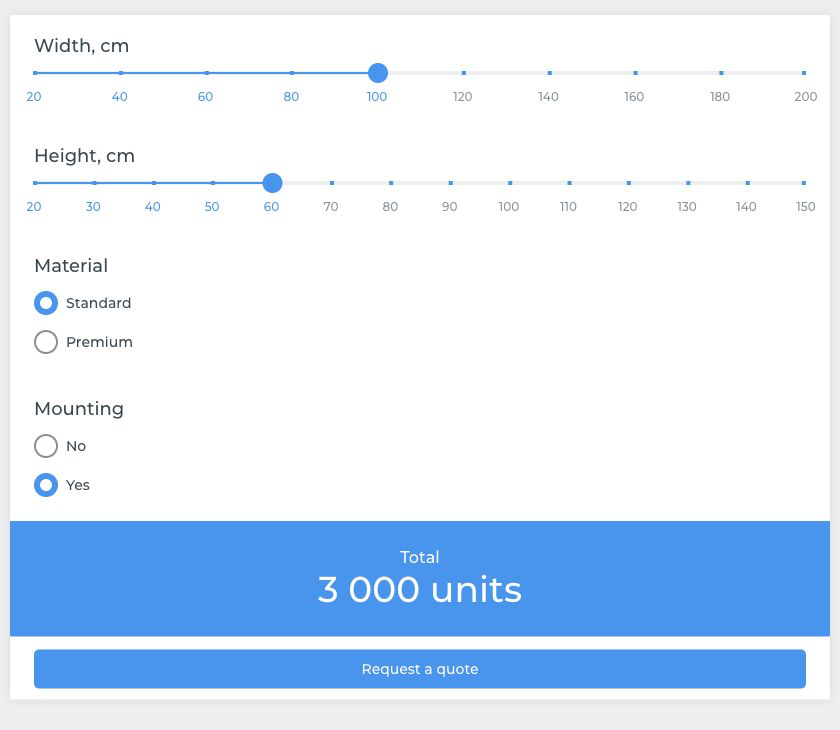
Task: Click the Height slider handle at 60
Action: click(272, 183)
